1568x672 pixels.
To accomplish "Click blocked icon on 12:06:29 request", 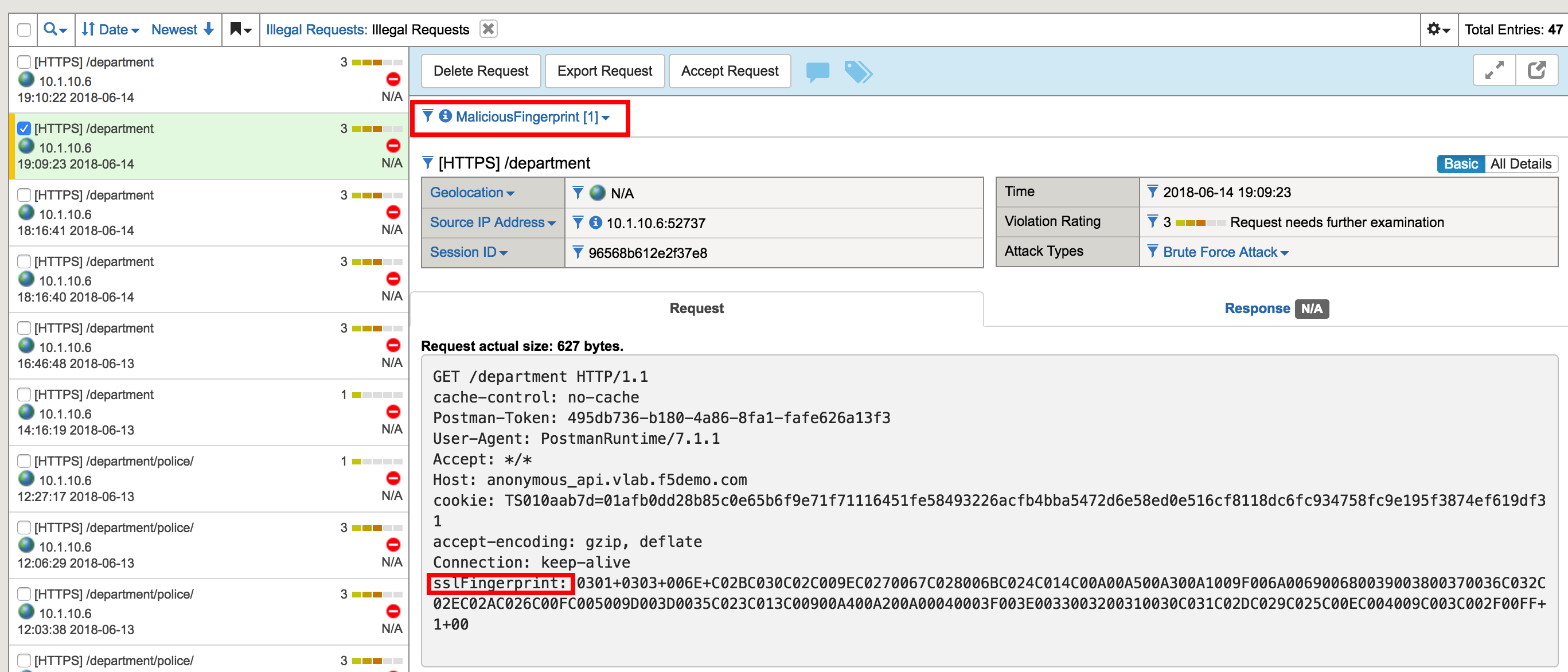I will 394,545.
